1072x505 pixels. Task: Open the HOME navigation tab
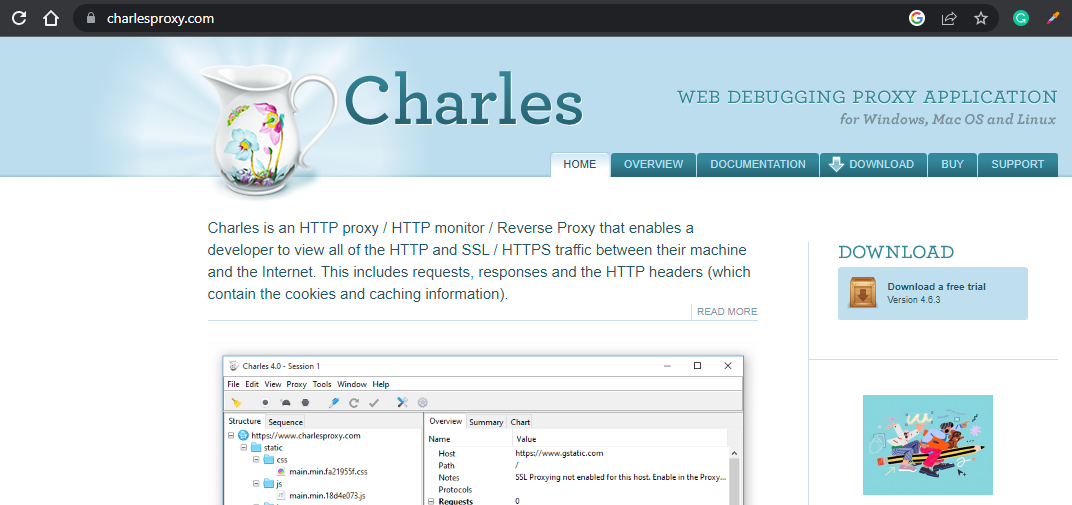tap(580, 165)
